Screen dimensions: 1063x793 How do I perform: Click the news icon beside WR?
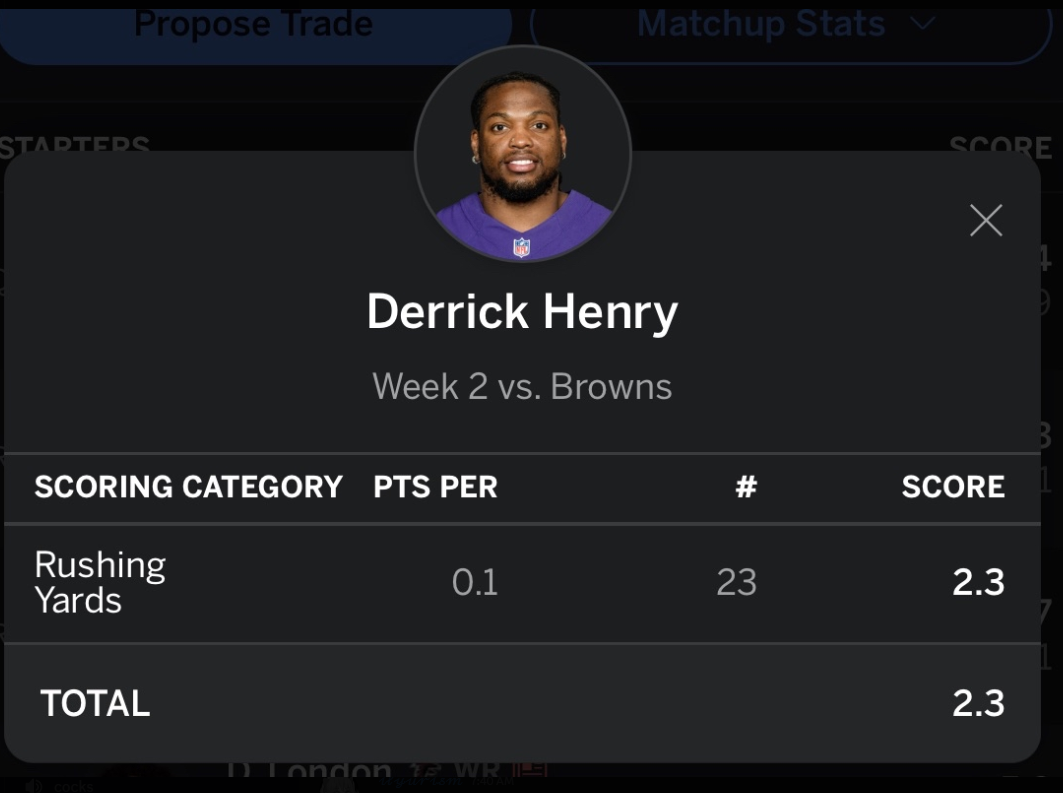tap(529, 769)
